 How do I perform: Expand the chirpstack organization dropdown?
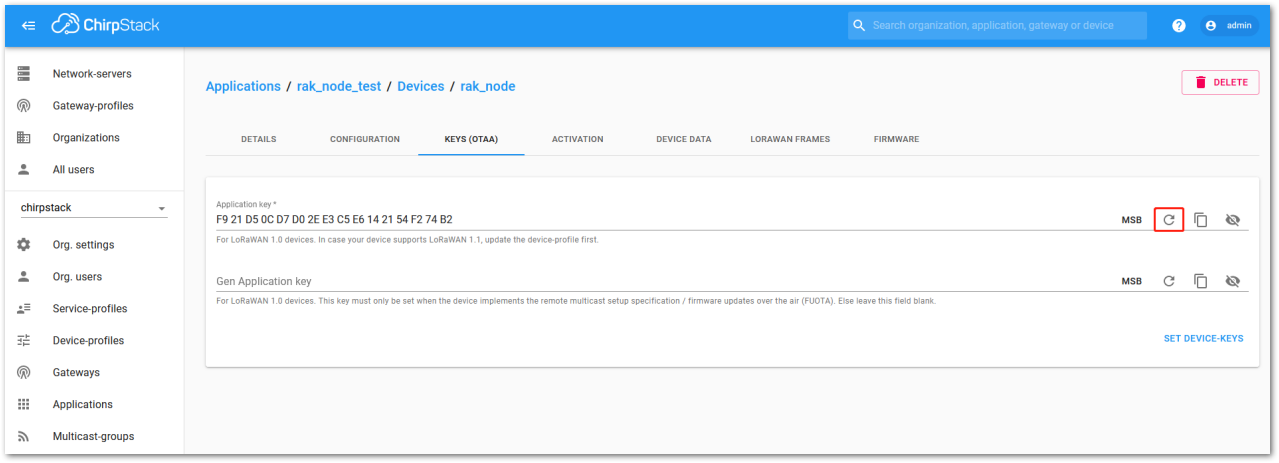pyautogui.click(x=94, y=208)
